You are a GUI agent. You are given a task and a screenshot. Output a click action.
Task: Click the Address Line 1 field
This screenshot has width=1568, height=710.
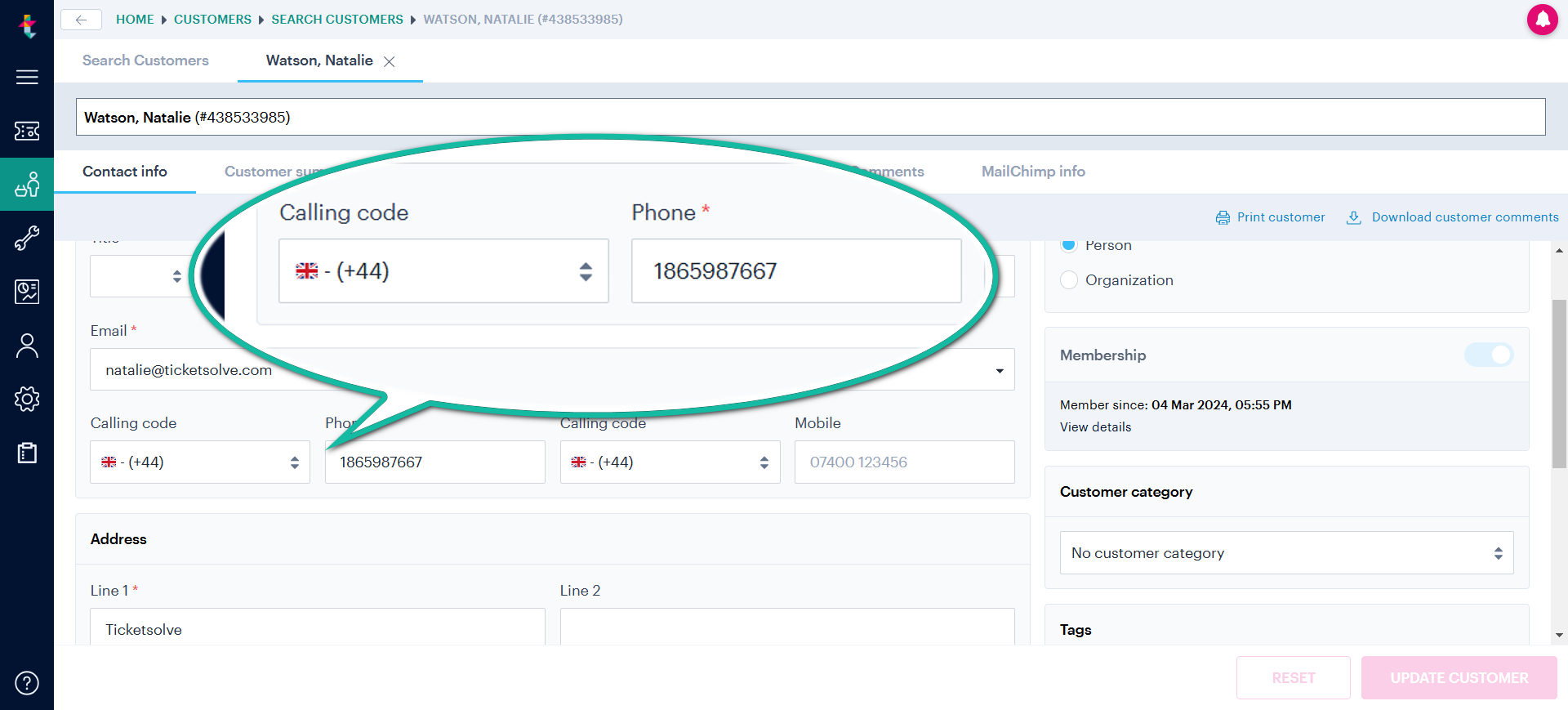(318, 627)
